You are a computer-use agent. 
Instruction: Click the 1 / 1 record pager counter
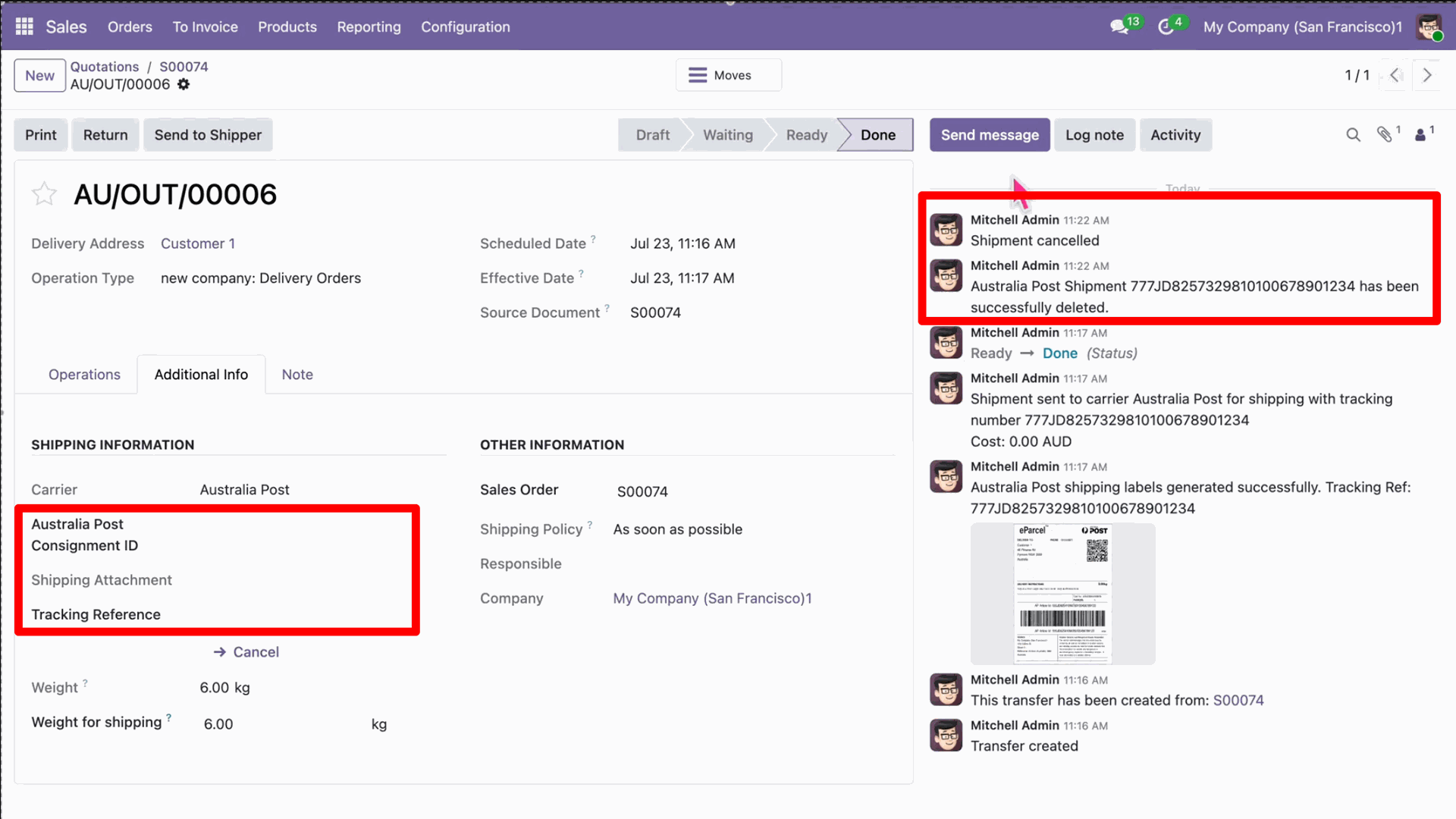click(x=1357, y=75)
